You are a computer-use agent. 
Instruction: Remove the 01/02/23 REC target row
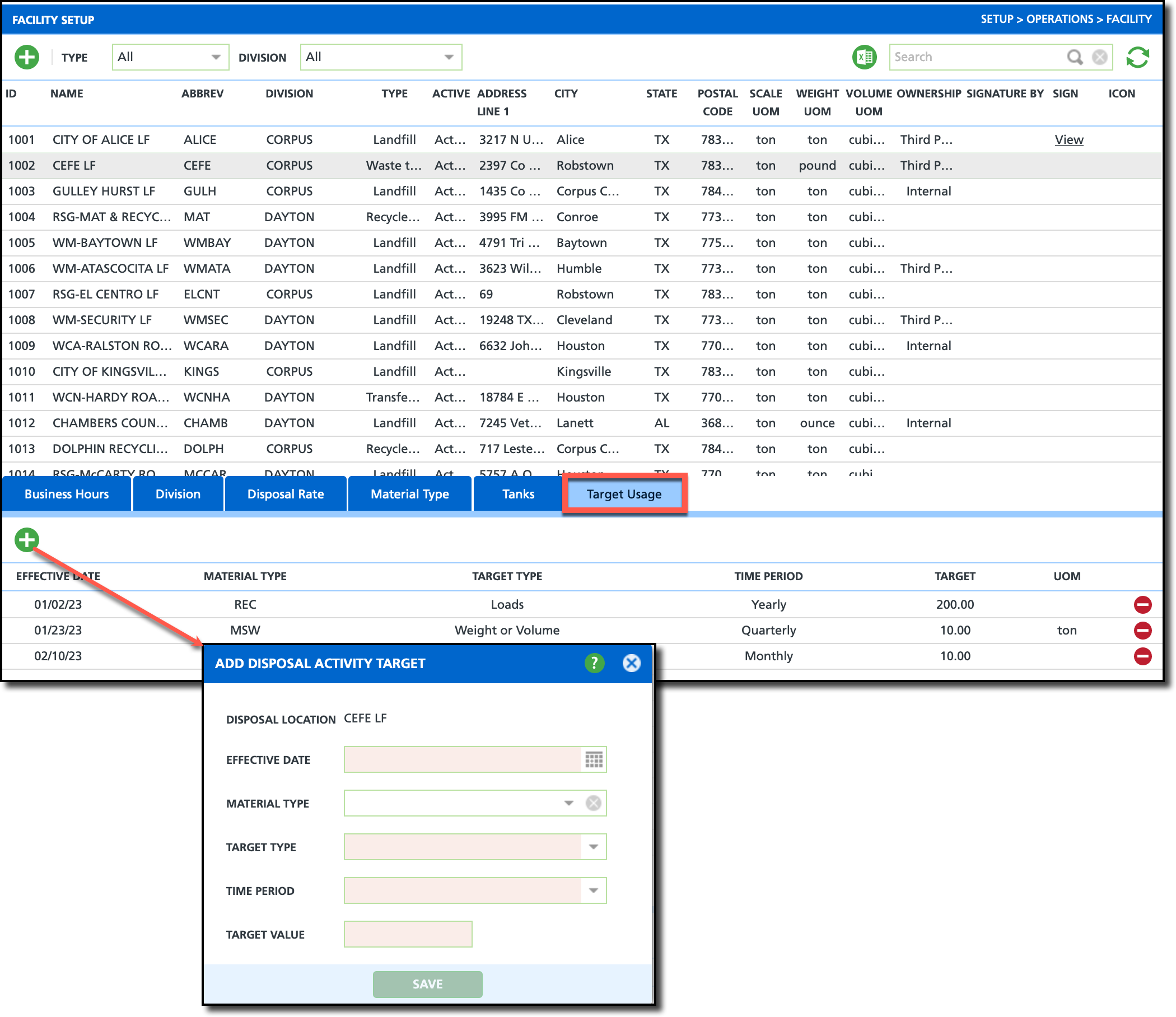click(x=1142, y=604)
